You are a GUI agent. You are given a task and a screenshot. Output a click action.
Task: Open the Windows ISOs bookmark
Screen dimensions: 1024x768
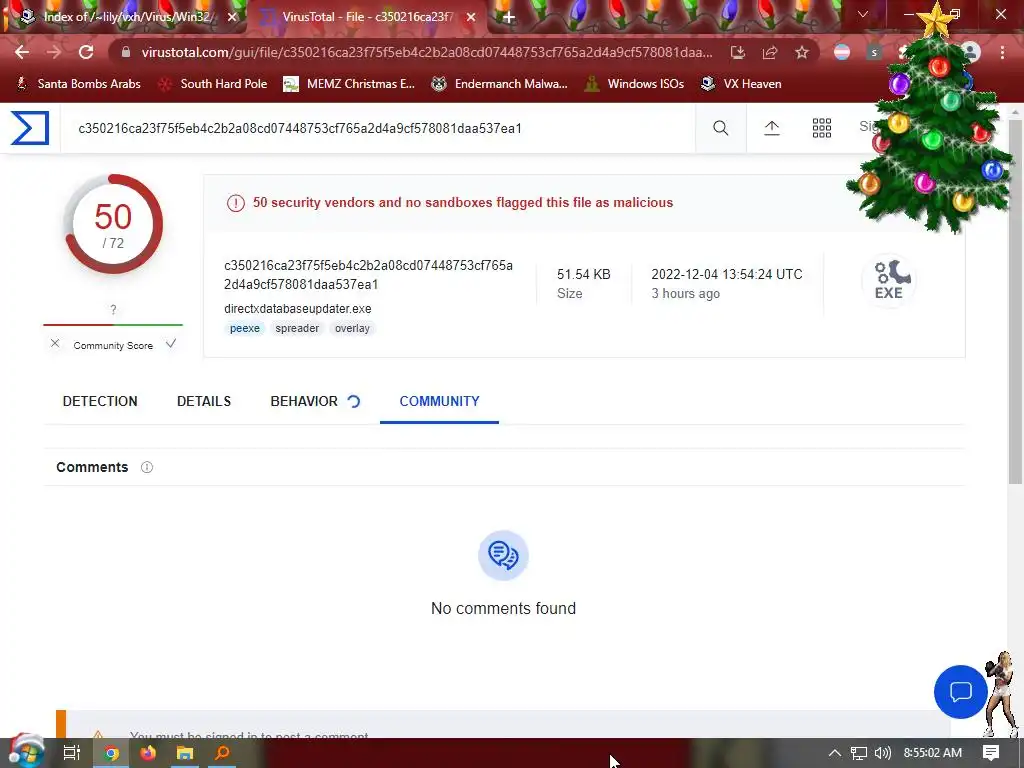634,84
